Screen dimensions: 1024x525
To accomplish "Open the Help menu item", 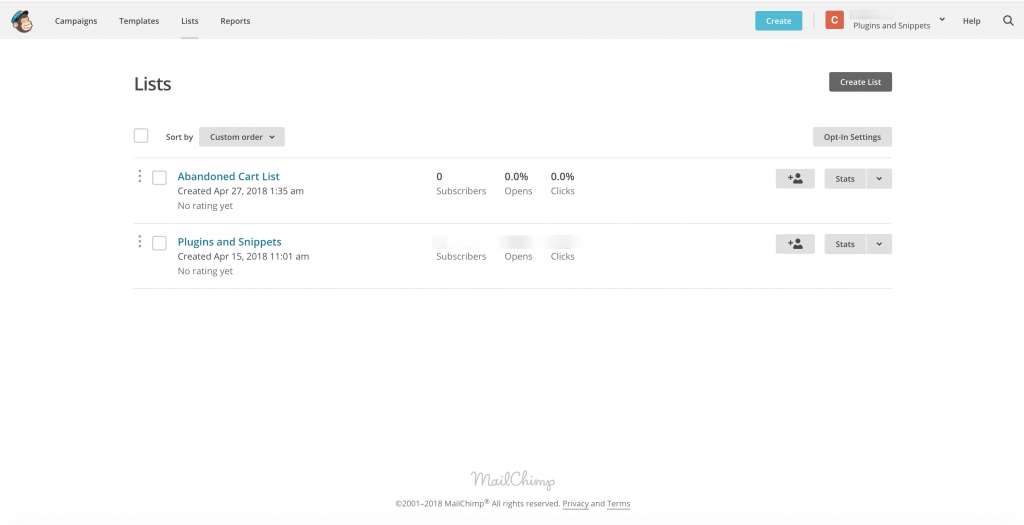I will (971, 21).
